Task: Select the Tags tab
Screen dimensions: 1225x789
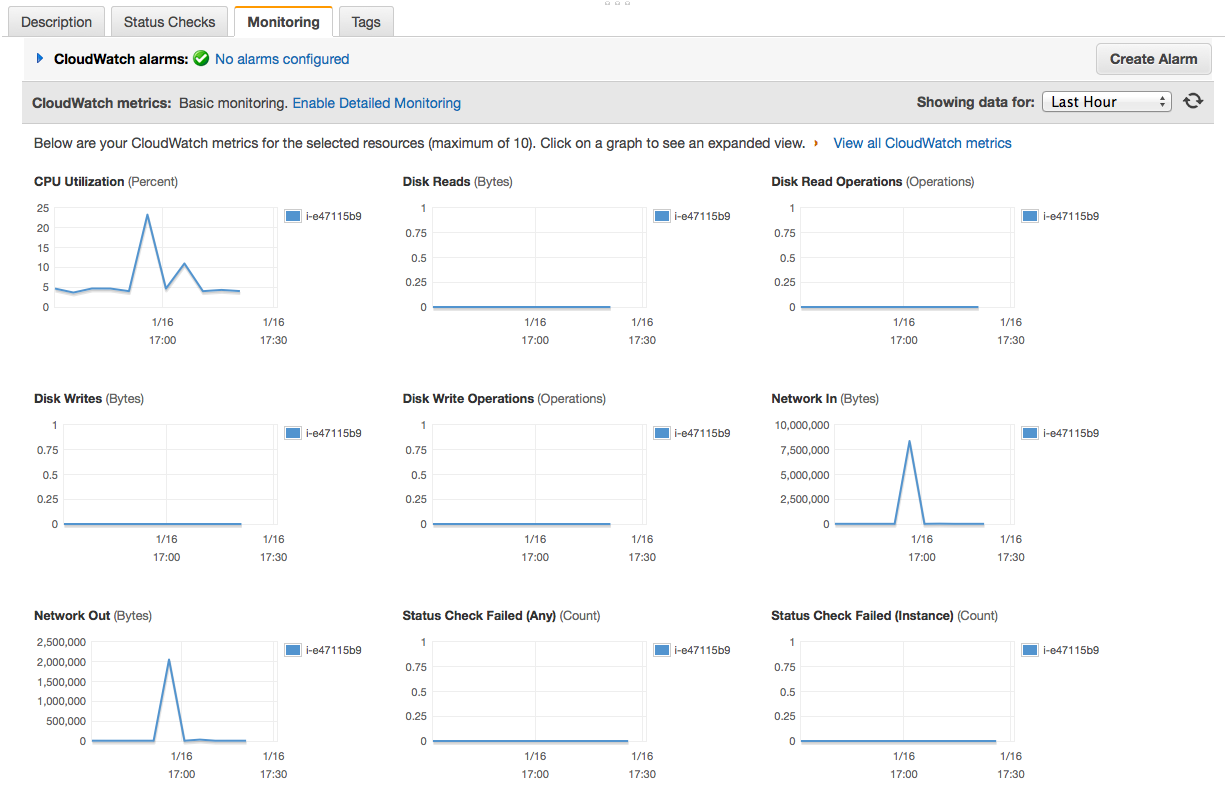Action: coord(366,21)
